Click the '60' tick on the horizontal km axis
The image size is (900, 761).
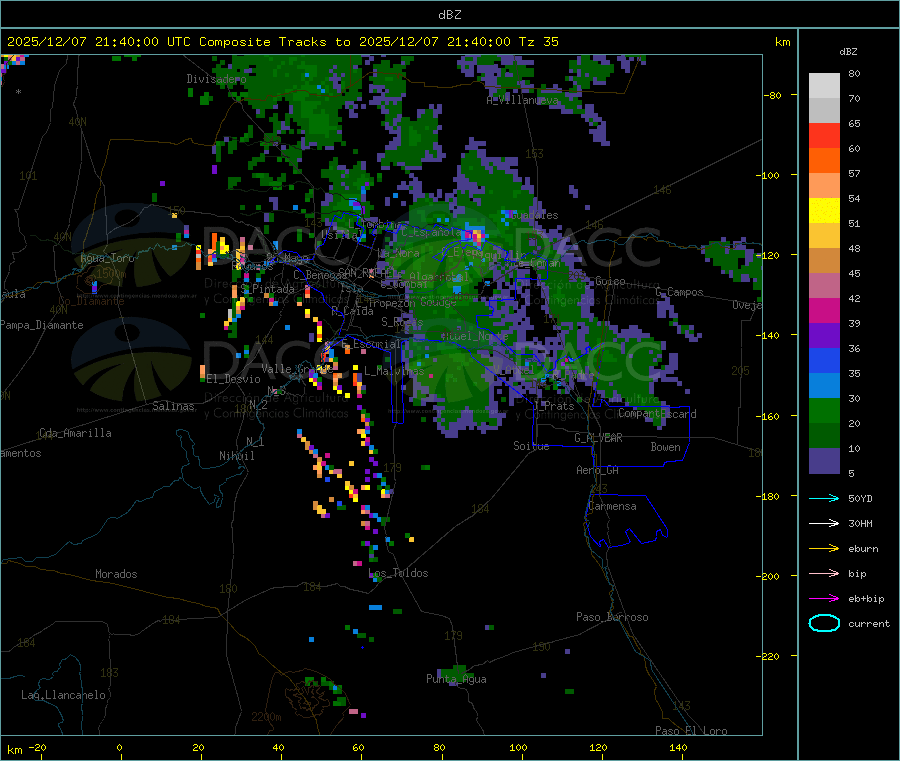(358, 747)
